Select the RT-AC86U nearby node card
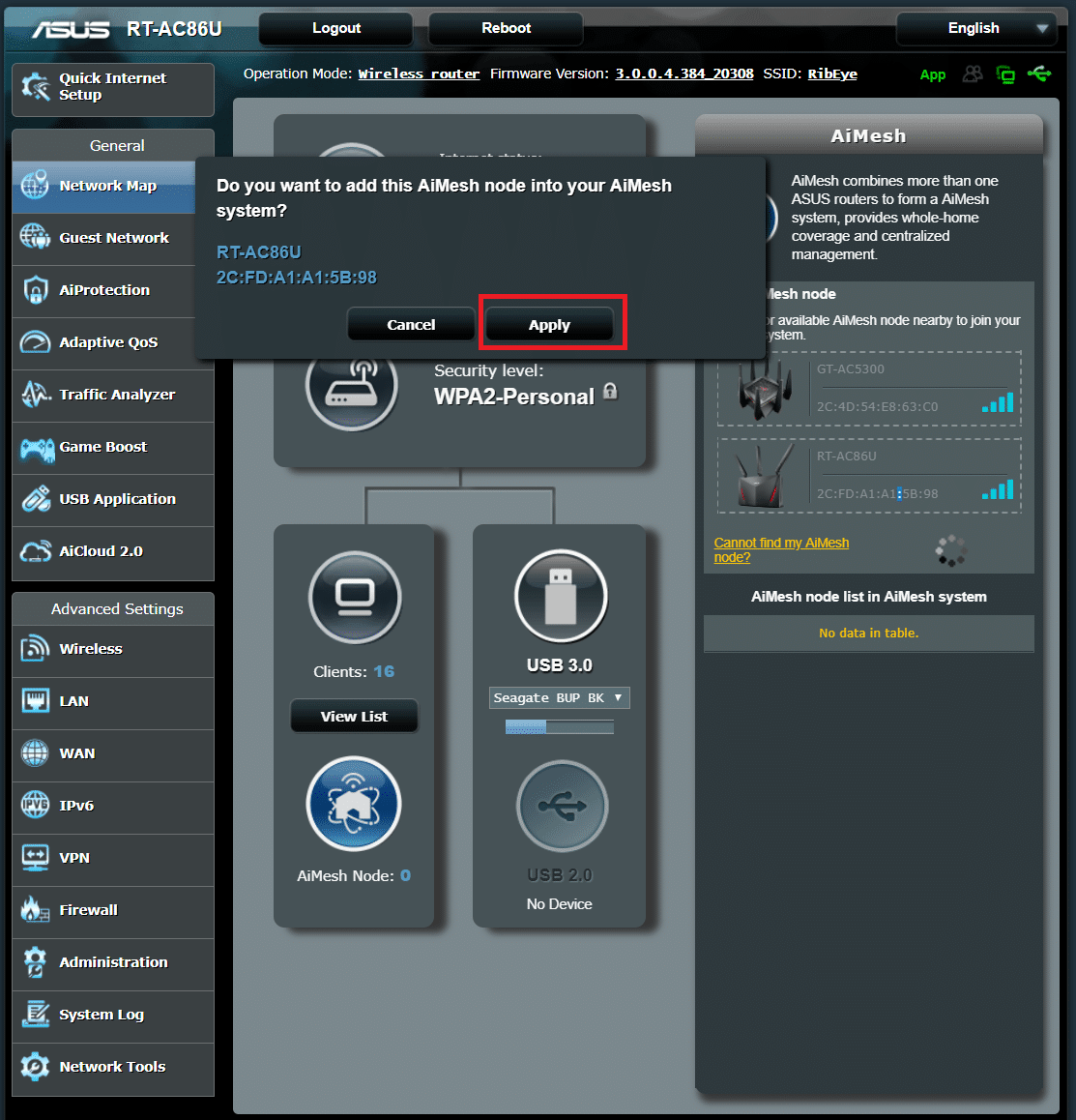The image size is (1076, 1120). (869, 476)
